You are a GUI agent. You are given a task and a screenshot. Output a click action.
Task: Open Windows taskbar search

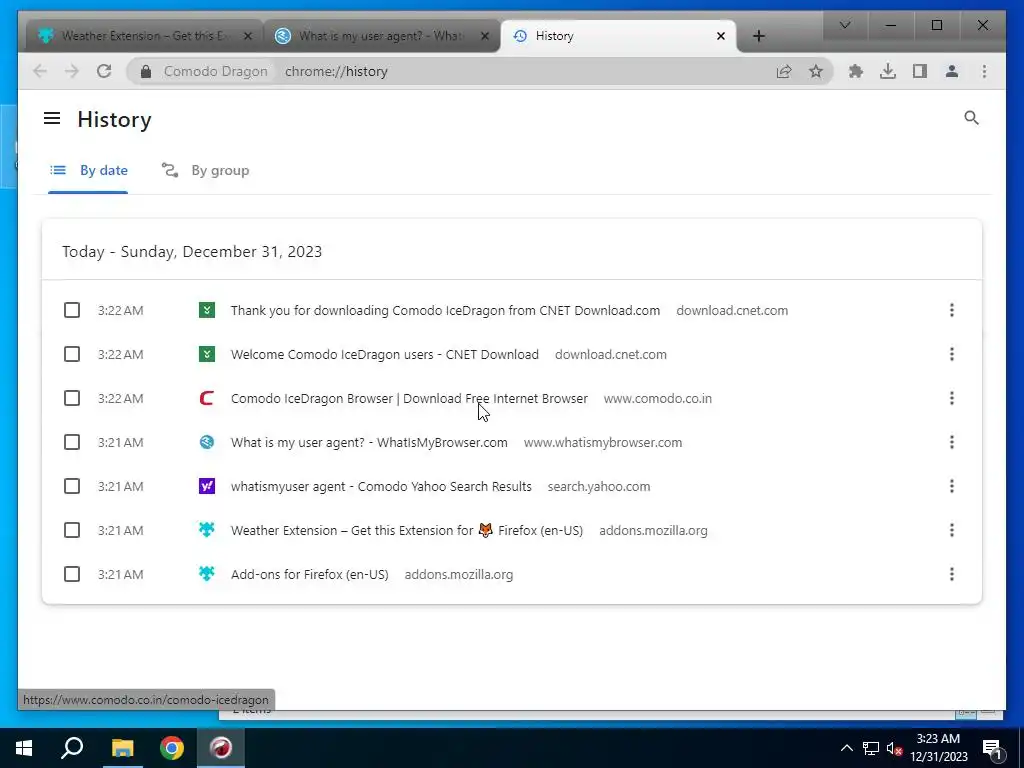point(72,748)
